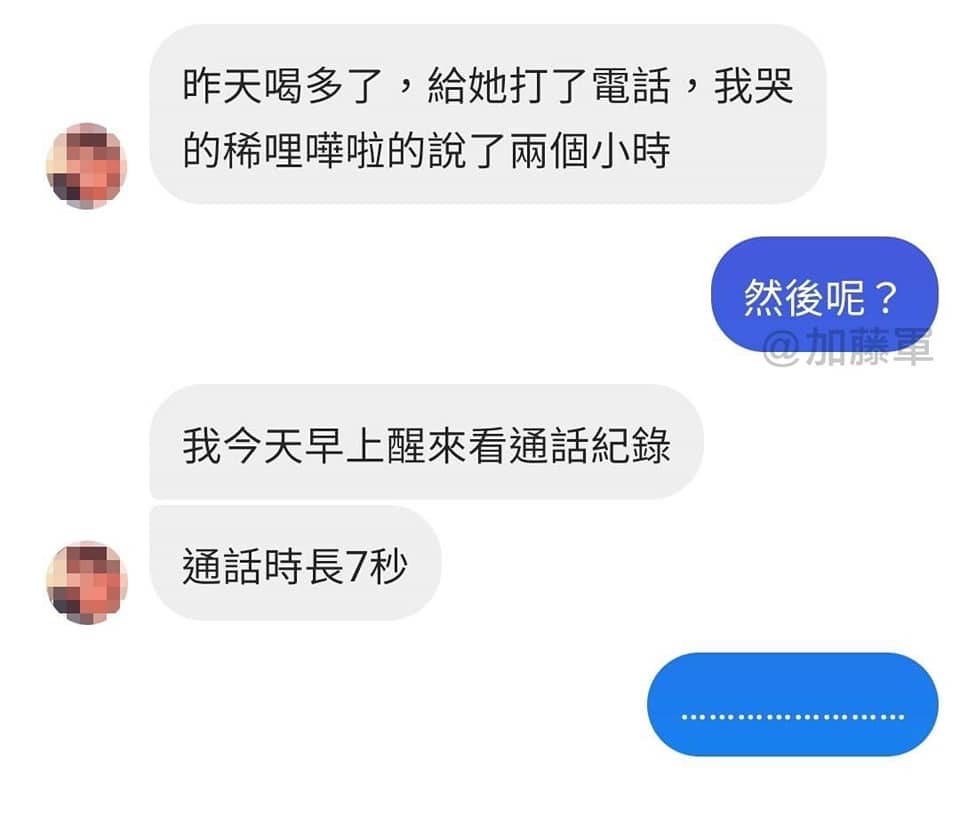
Task: Click the word 昨天 starting the first message
Action: (223, 85)
